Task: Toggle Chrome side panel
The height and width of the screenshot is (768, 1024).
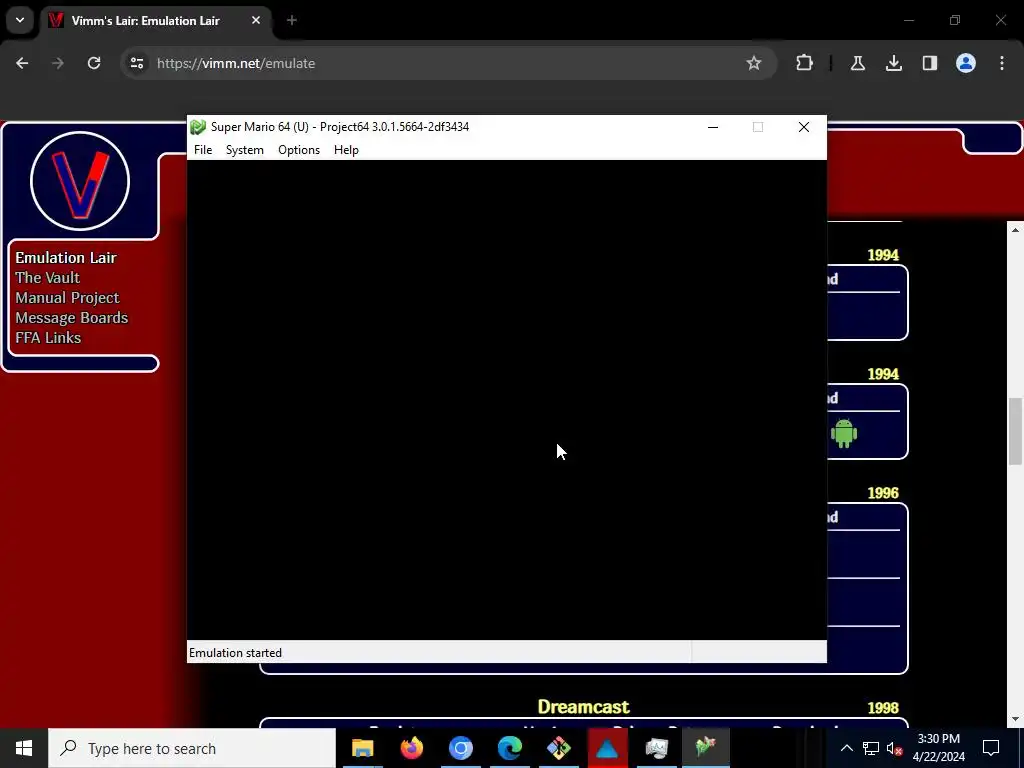Action: (x=929, y=63)
